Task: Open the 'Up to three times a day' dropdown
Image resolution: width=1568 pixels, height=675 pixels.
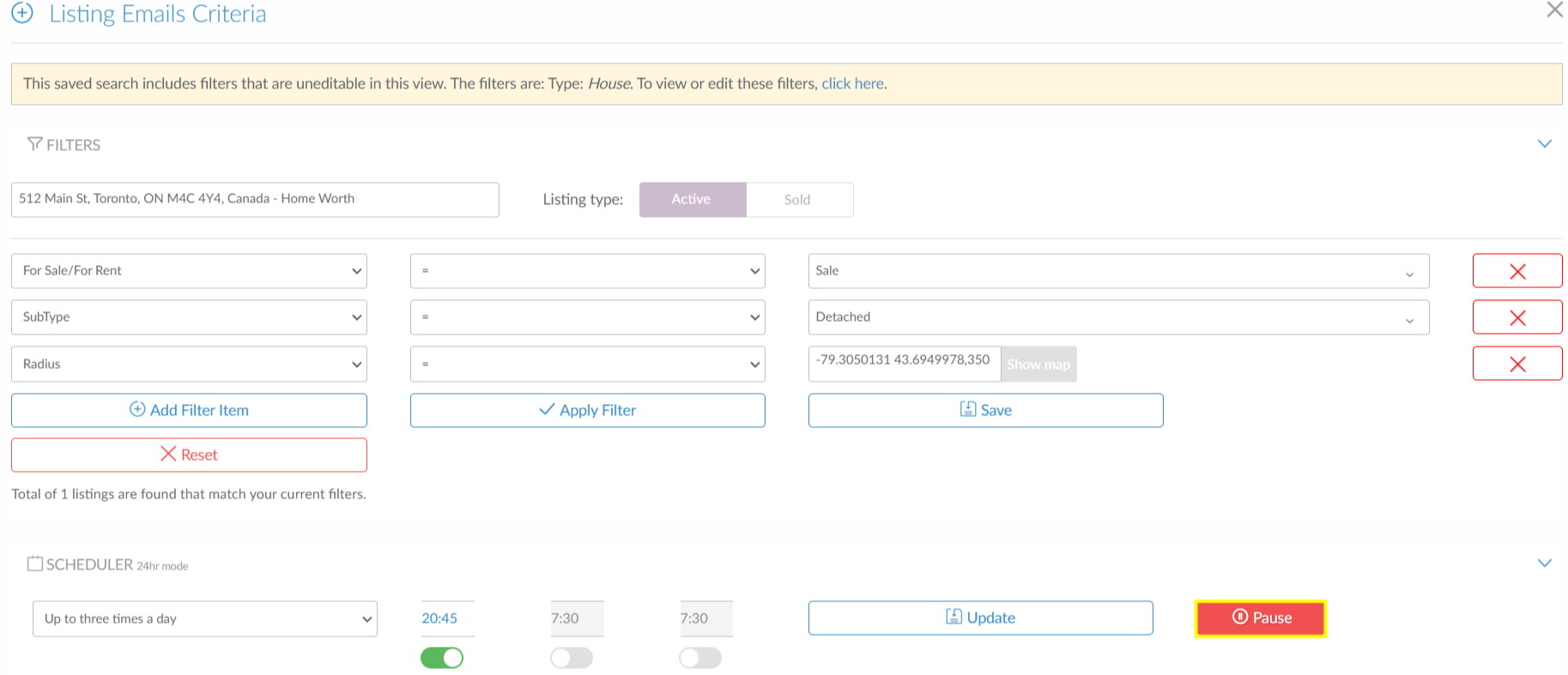Action: [204, 618]
